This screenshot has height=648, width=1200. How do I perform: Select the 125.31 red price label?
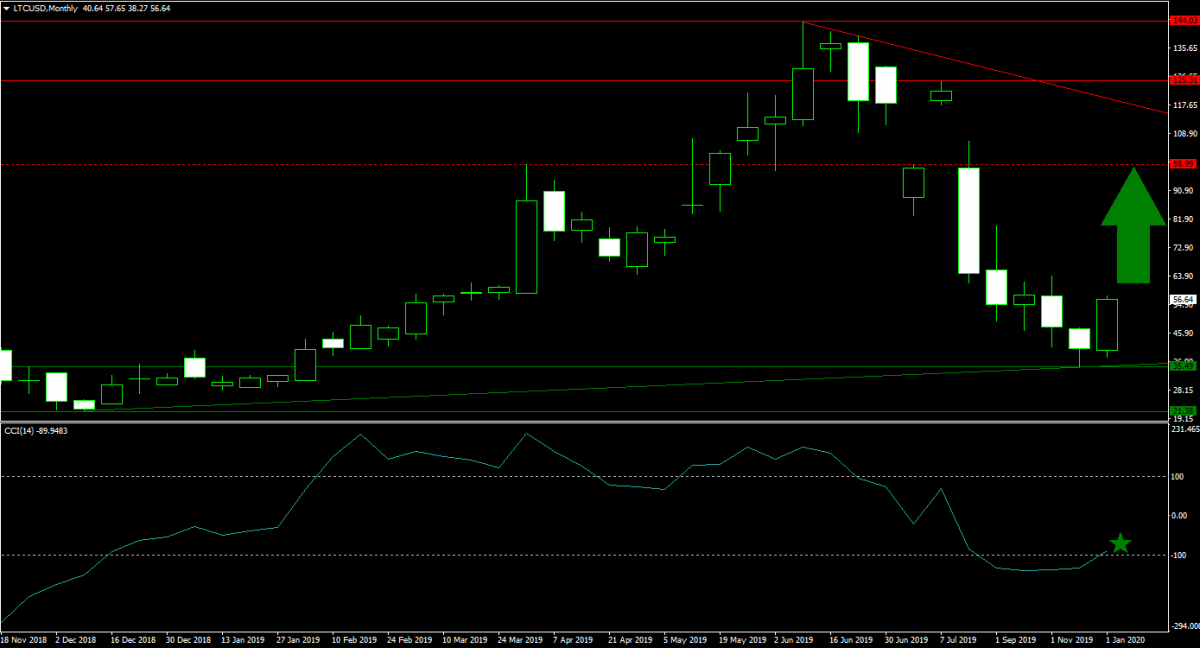[1183, 80]
